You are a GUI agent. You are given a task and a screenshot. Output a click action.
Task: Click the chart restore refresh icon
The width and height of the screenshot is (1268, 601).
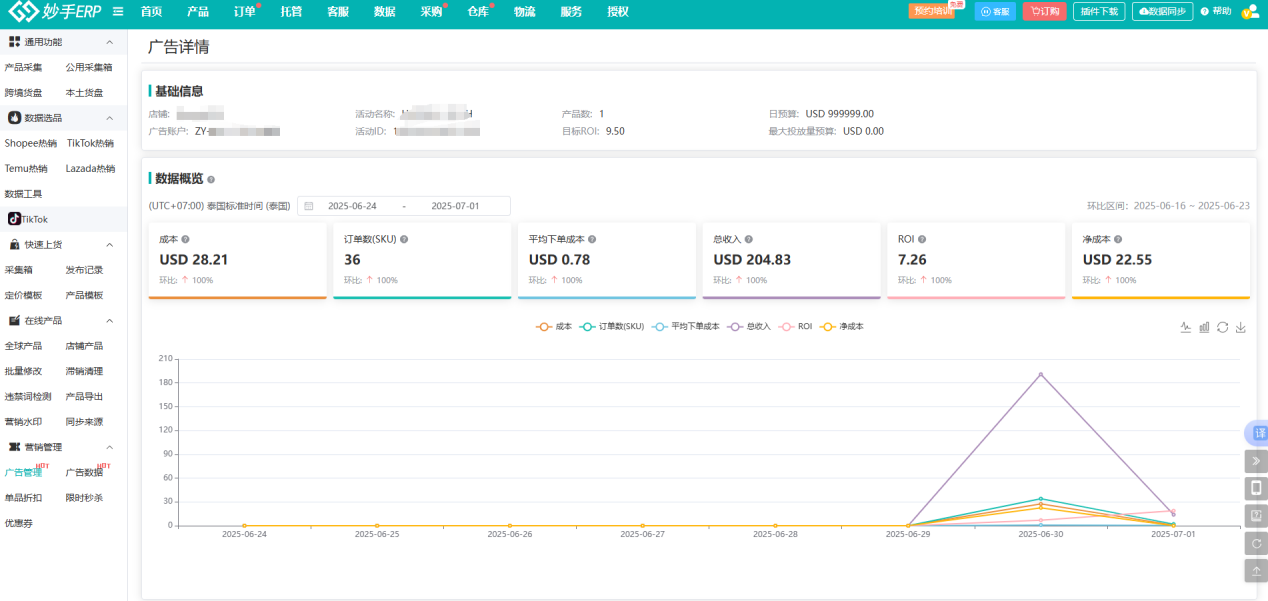pos(1222,327)
